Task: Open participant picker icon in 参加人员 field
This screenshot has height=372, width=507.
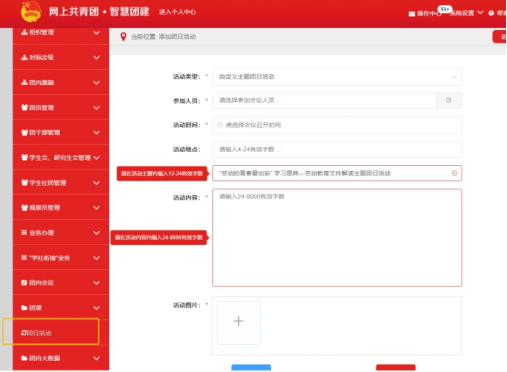Action: (449, 100)
